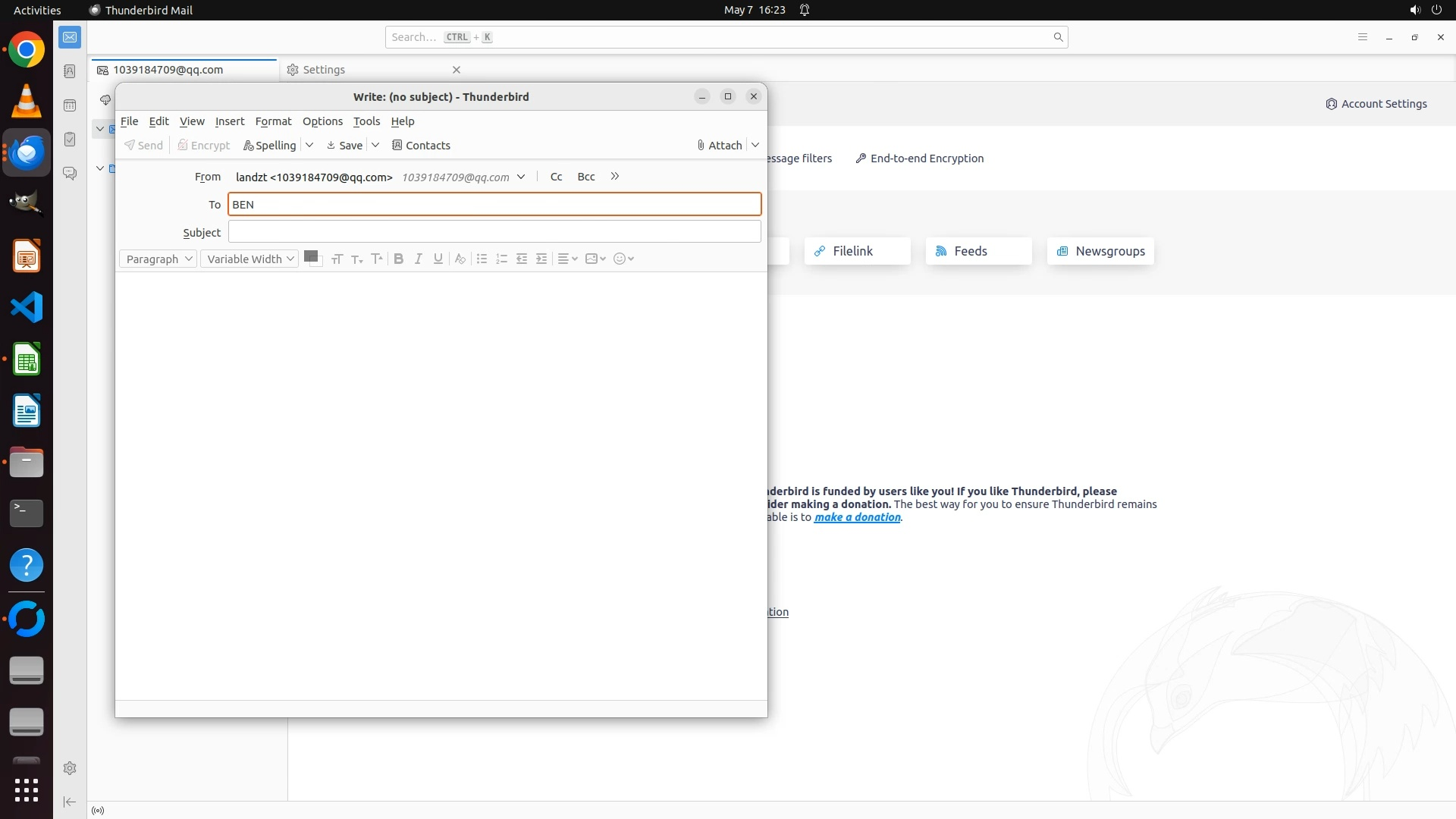Expand the From sender address dropdown
1456x819 pixels.
[x=521, y=177]
